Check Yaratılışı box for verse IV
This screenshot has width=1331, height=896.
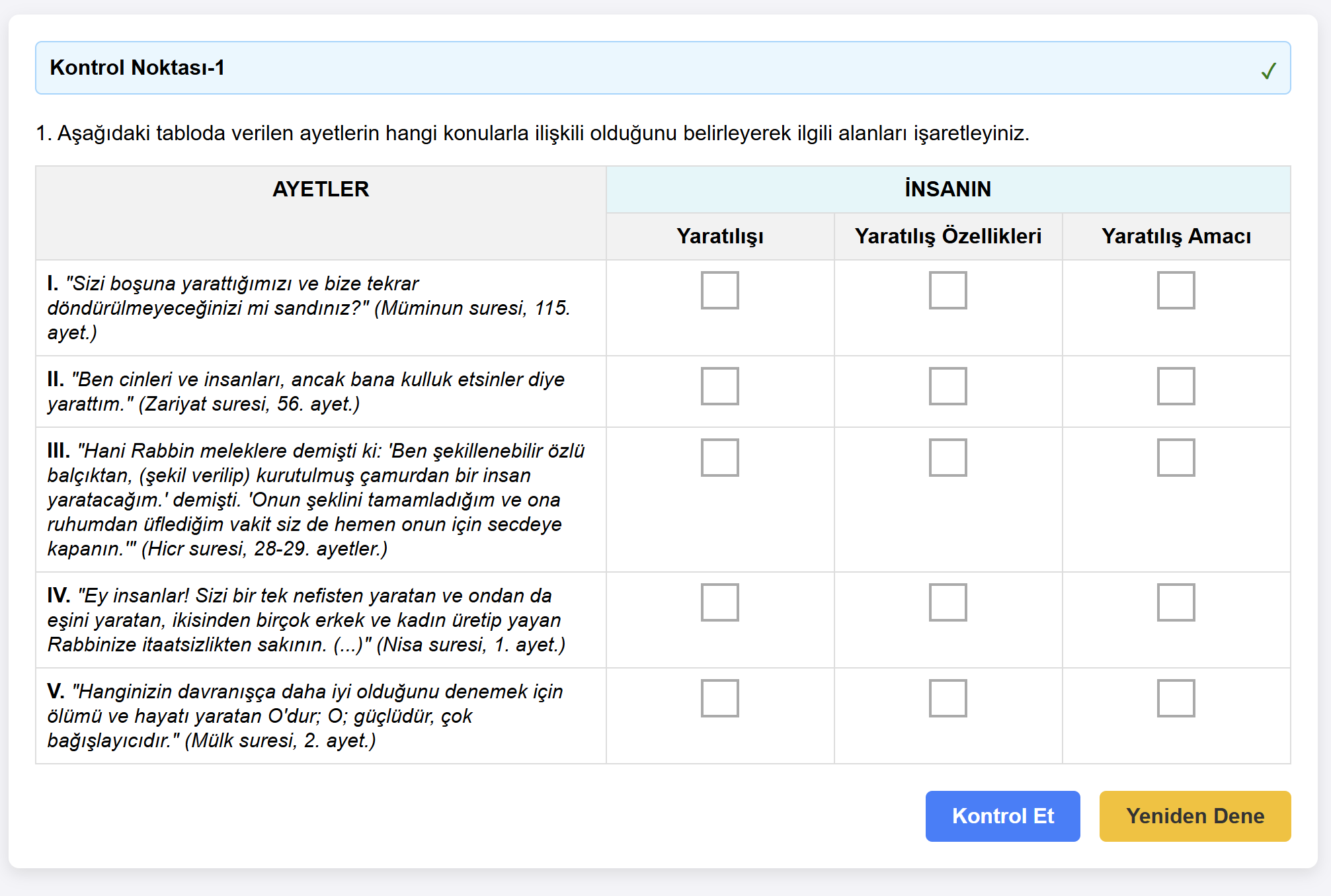click(x=719, y=602)
